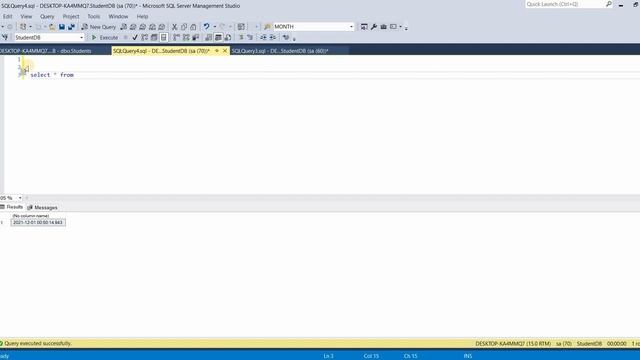Toggle Include Live Query Statistics
This screenshot has height=360, width=640.
[186, 38]
